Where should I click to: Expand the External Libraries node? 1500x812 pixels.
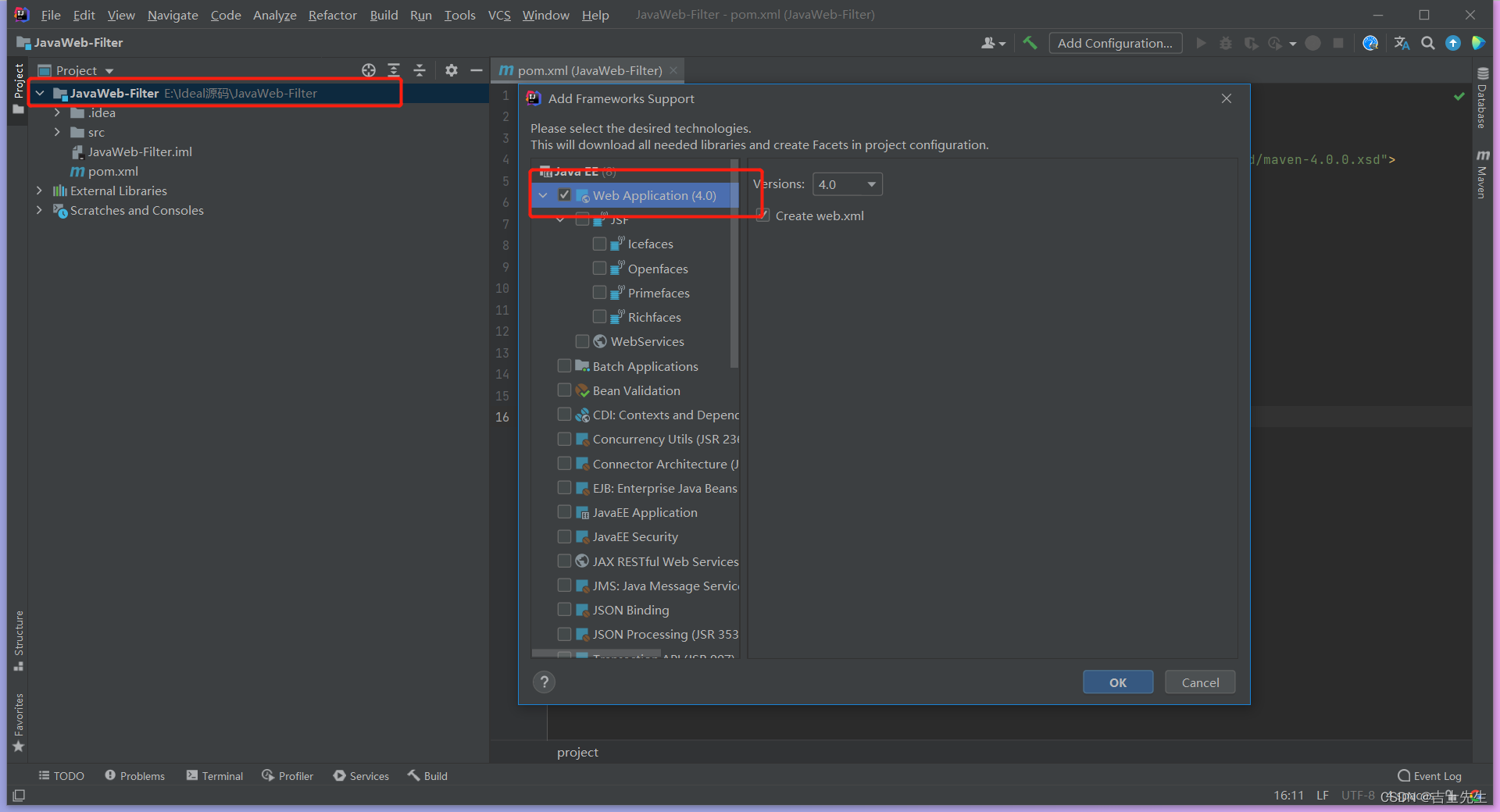tap(39, 191)
